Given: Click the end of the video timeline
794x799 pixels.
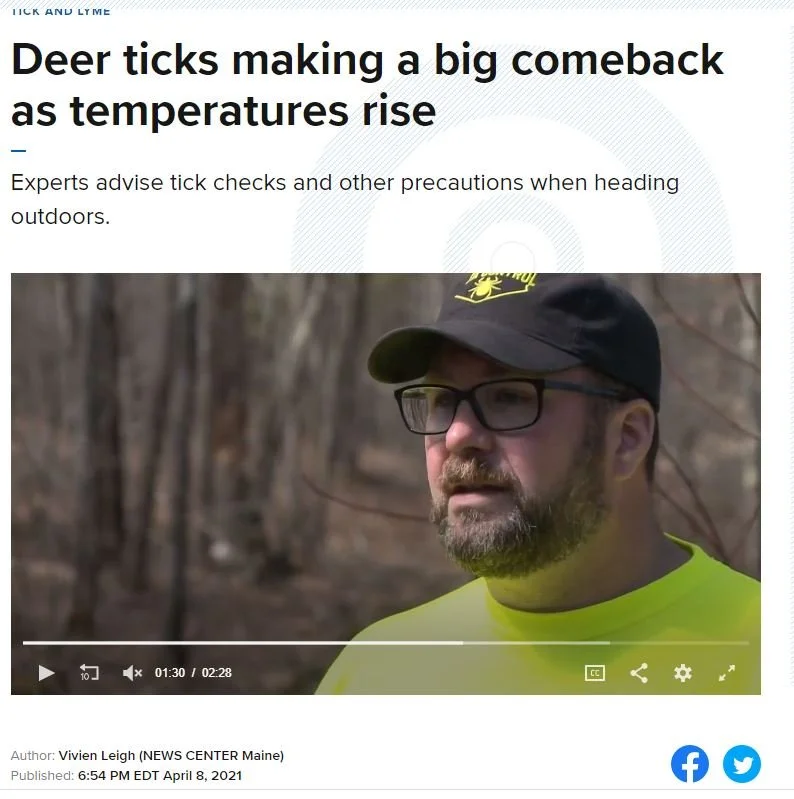Looking at the screenshot, I should [x=746, y=643].
